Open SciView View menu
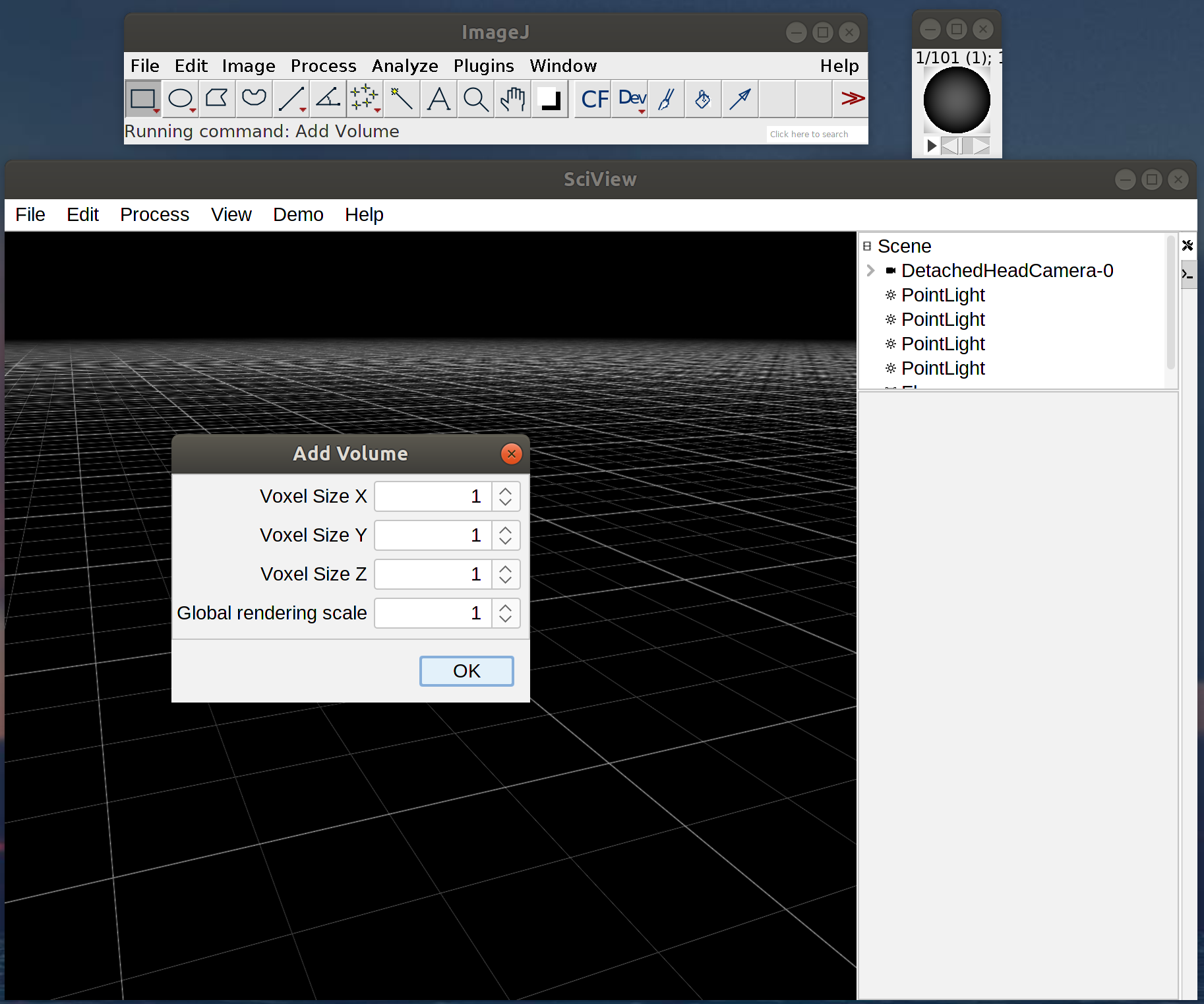Image resolution: width=1204 pixels, height=1004 pixels. pos(231,215)
